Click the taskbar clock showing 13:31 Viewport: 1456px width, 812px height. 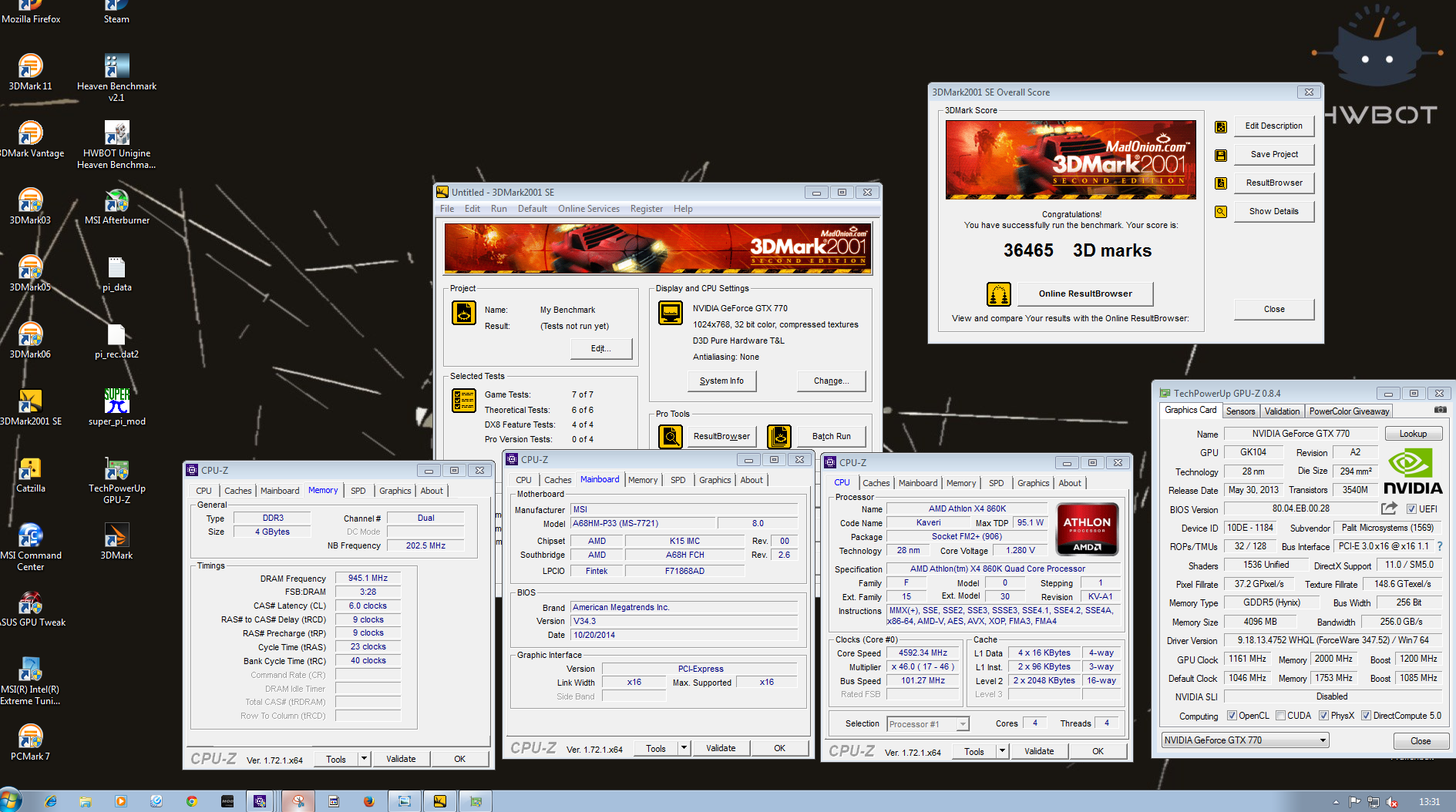click(1429, 802)
